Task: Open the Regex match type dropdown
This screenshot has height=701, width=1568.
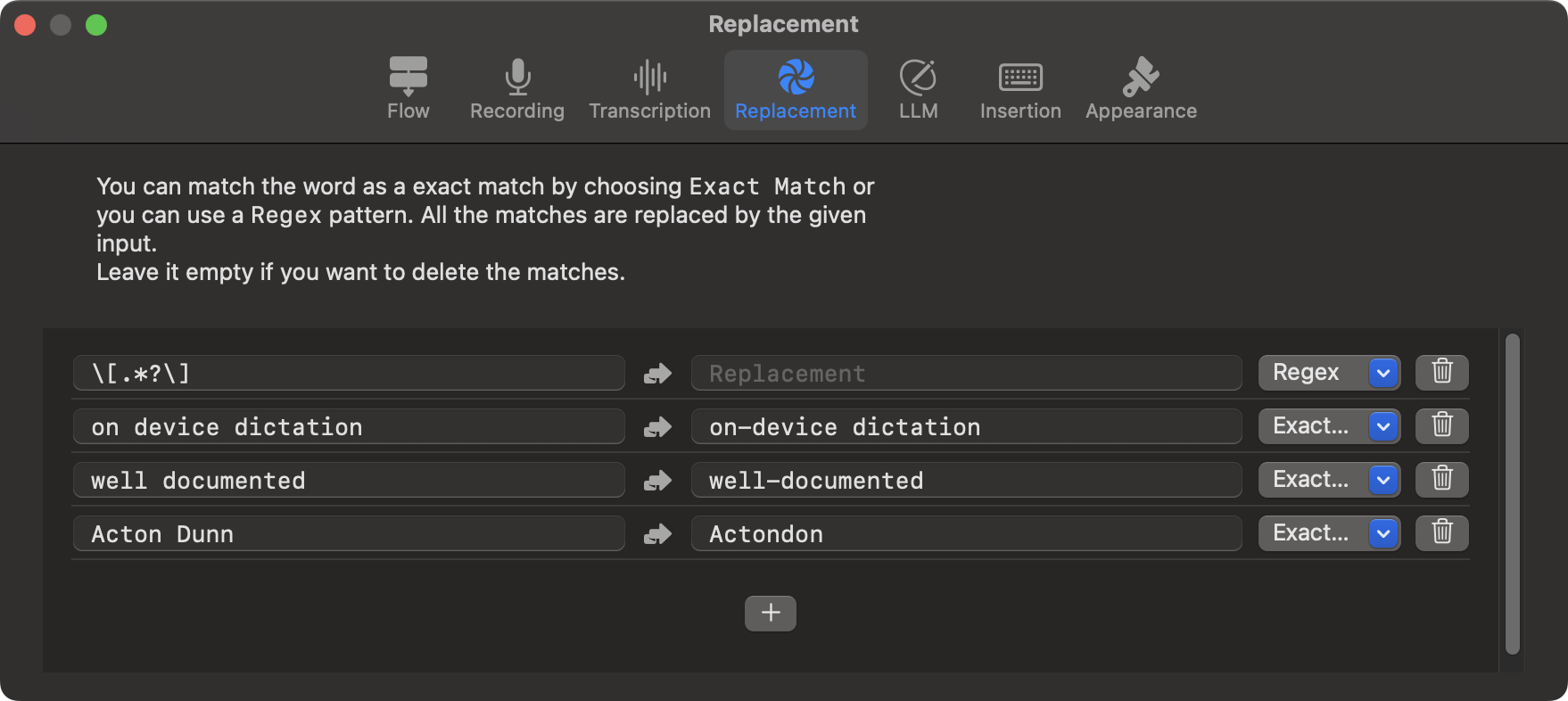Action: tap(1329, 372)
